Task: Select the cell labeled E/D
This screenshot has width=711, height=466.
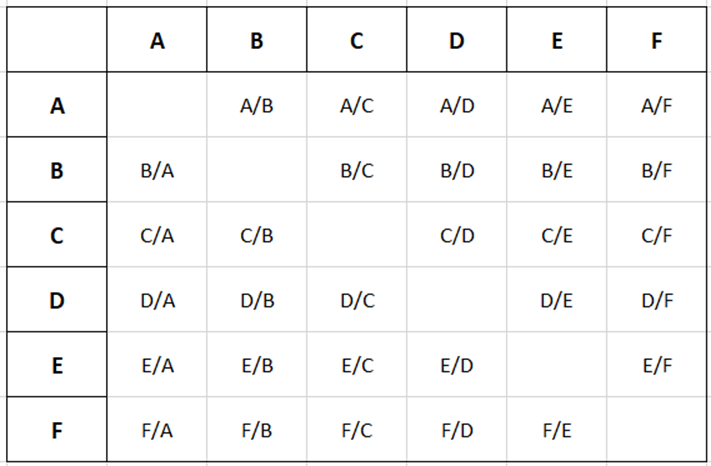Action: (x=457, y=365)
